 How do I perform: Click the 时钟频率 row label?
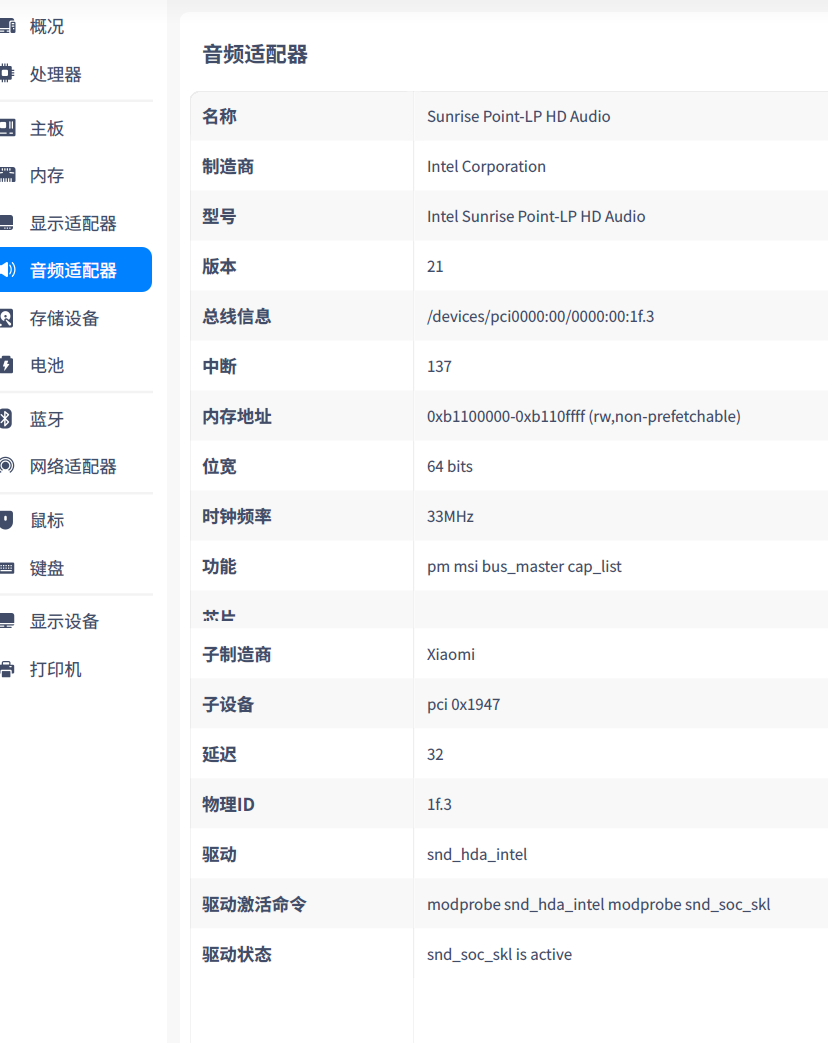click(237, 516)
